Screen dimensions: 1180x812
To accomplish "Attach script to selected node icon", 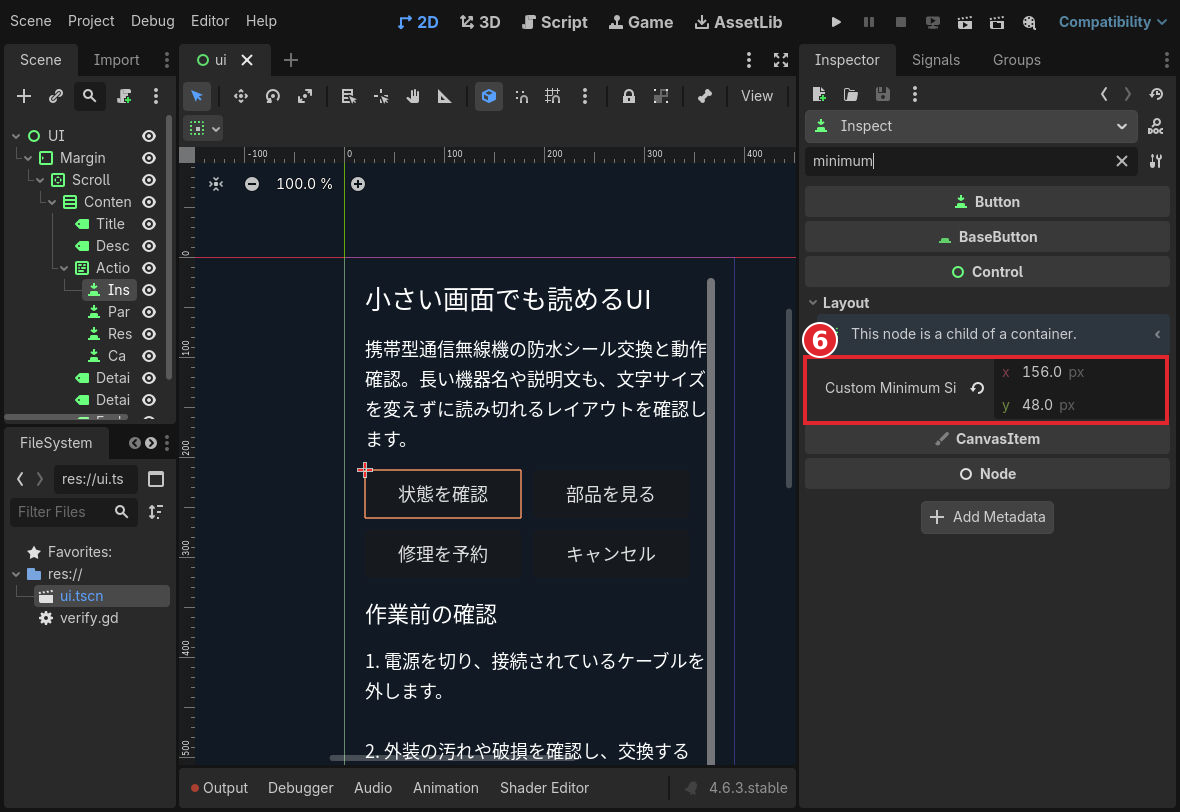I will tap(124, 96).
